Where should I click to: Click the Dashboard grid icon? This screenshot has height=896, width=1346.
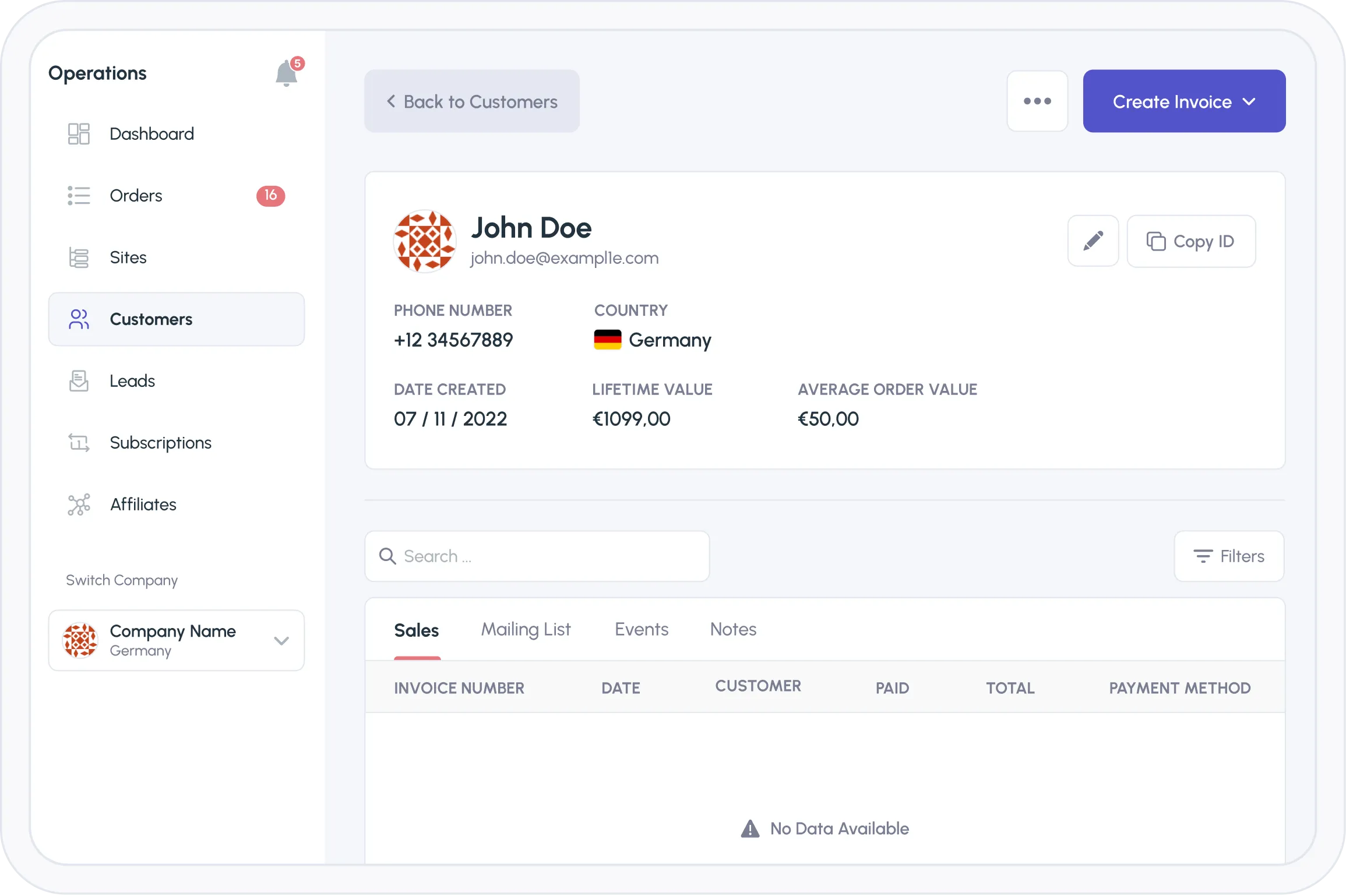pos(79,134)
